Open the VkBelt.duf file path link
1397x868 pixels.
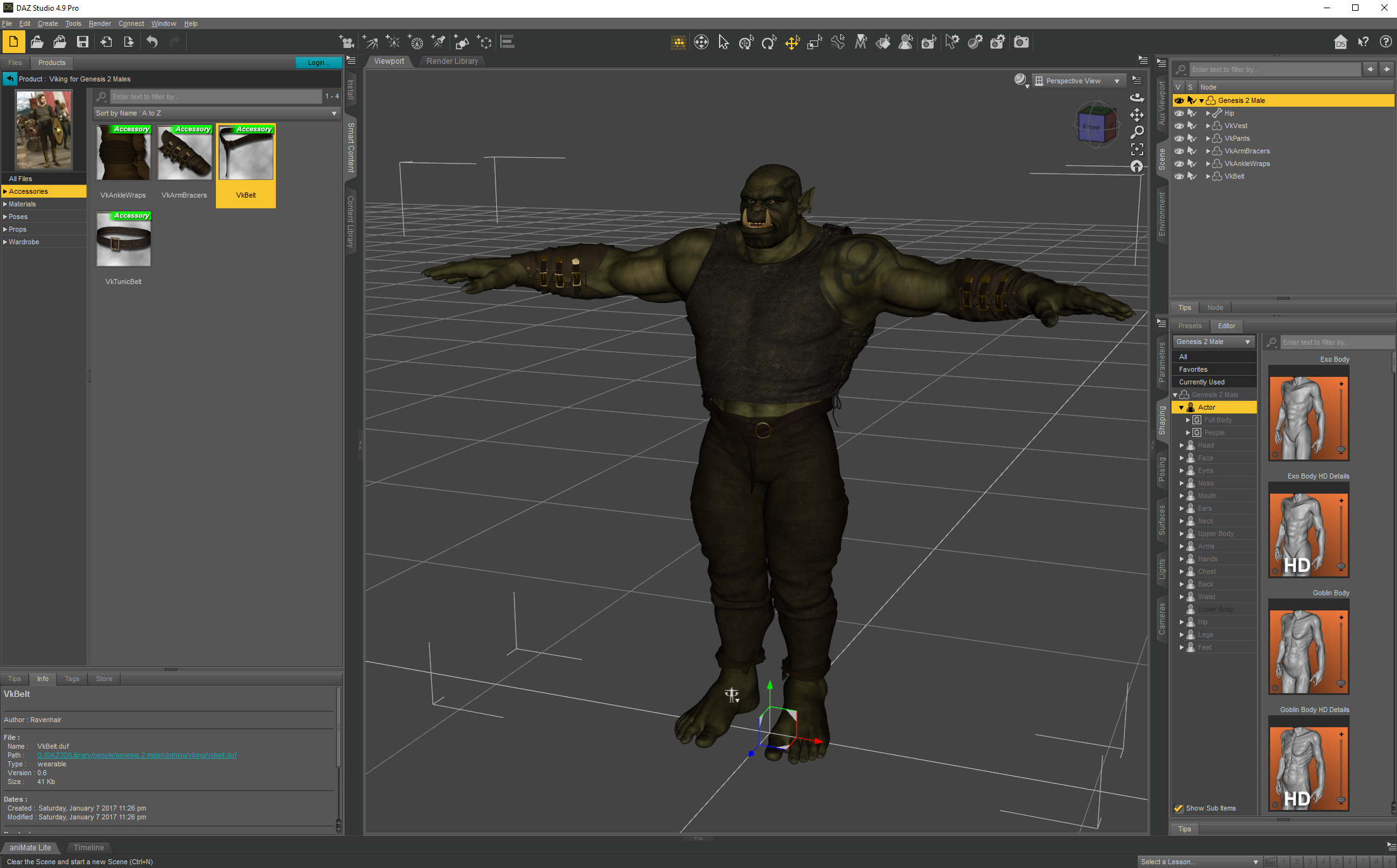click(137, 755)
